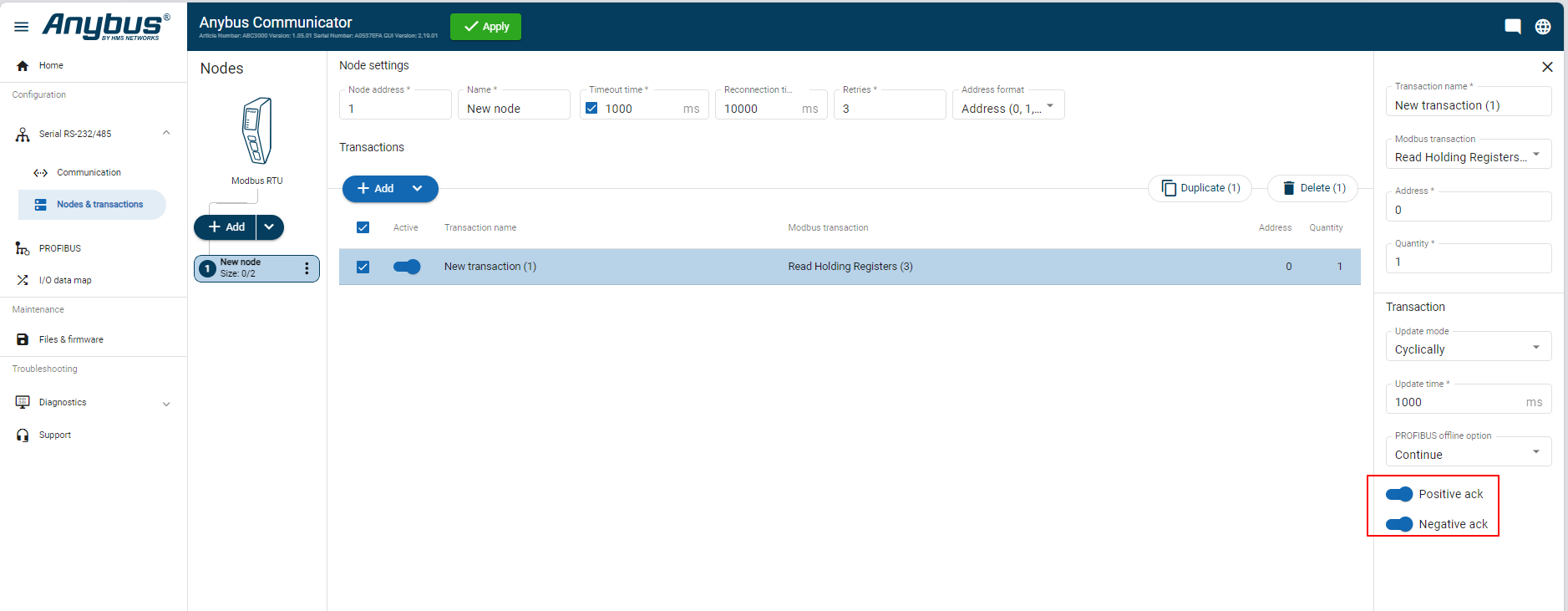Viewport: 1568px width, 611px height.
Task: Click the green Apply button
Action: 485,27
